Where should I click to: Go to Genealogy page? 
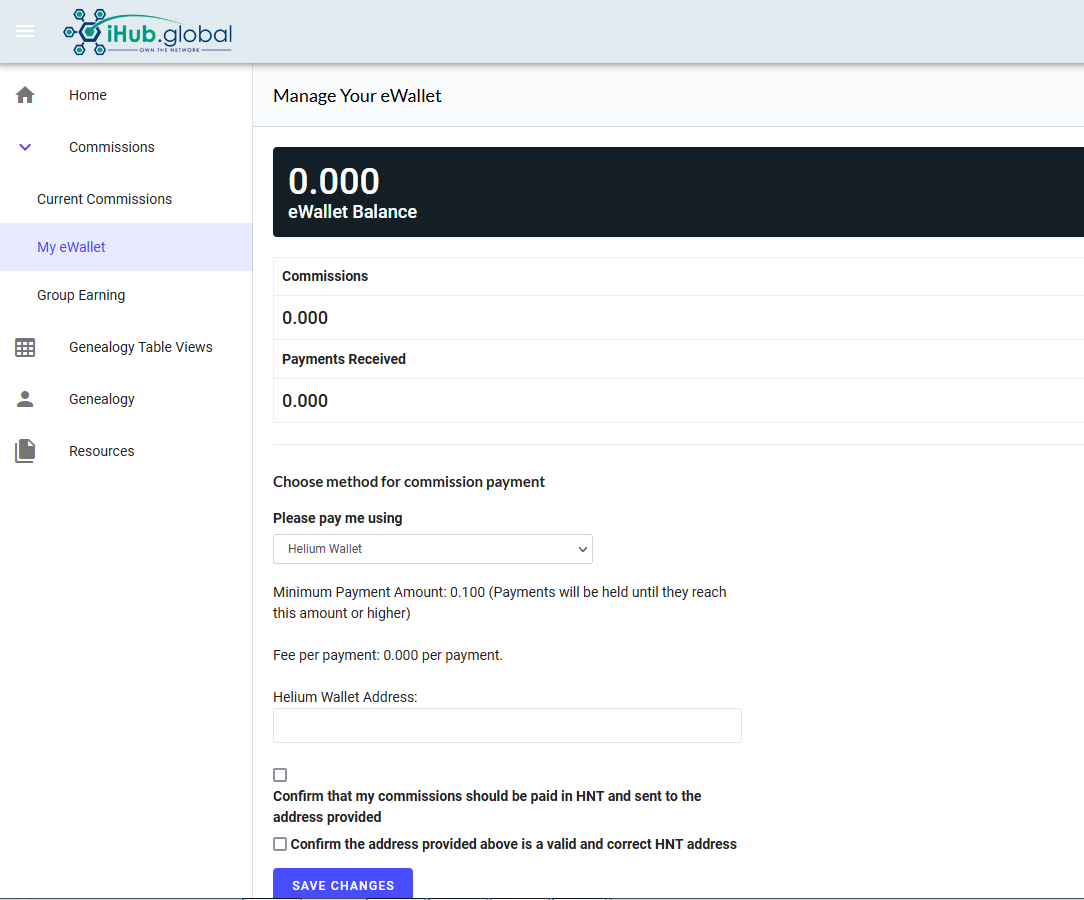click(x=102, y=399)
